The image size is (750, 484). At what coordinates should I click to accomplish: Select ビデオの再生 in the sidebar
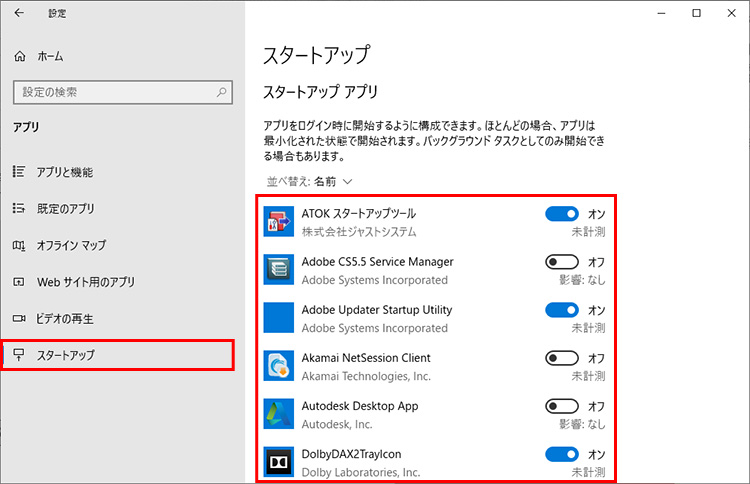point(64,319)
